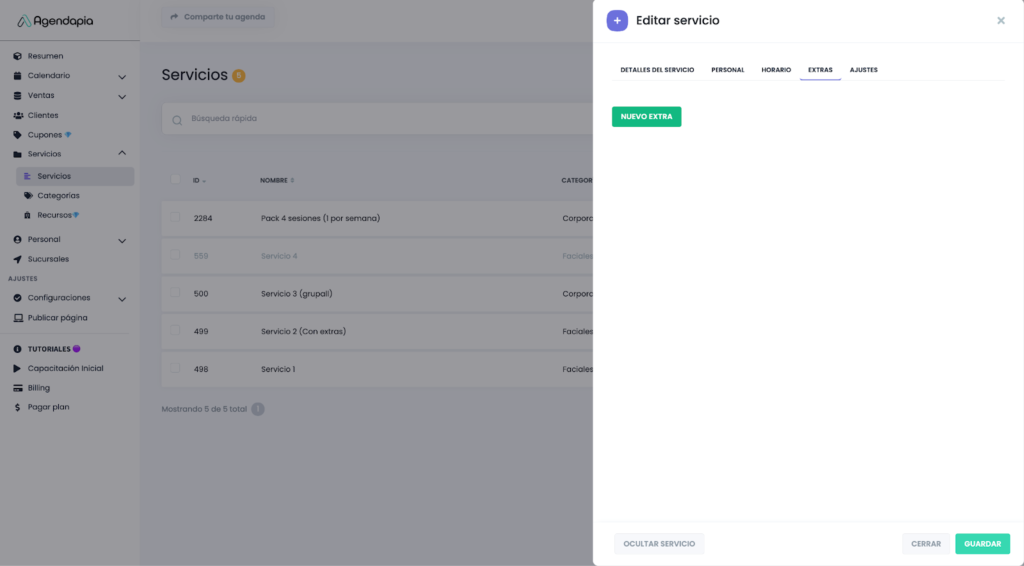The image size is (1024, 566).
Task: Click the Resumen cube icon in sidebar
Action: click(x=18, y=56)
